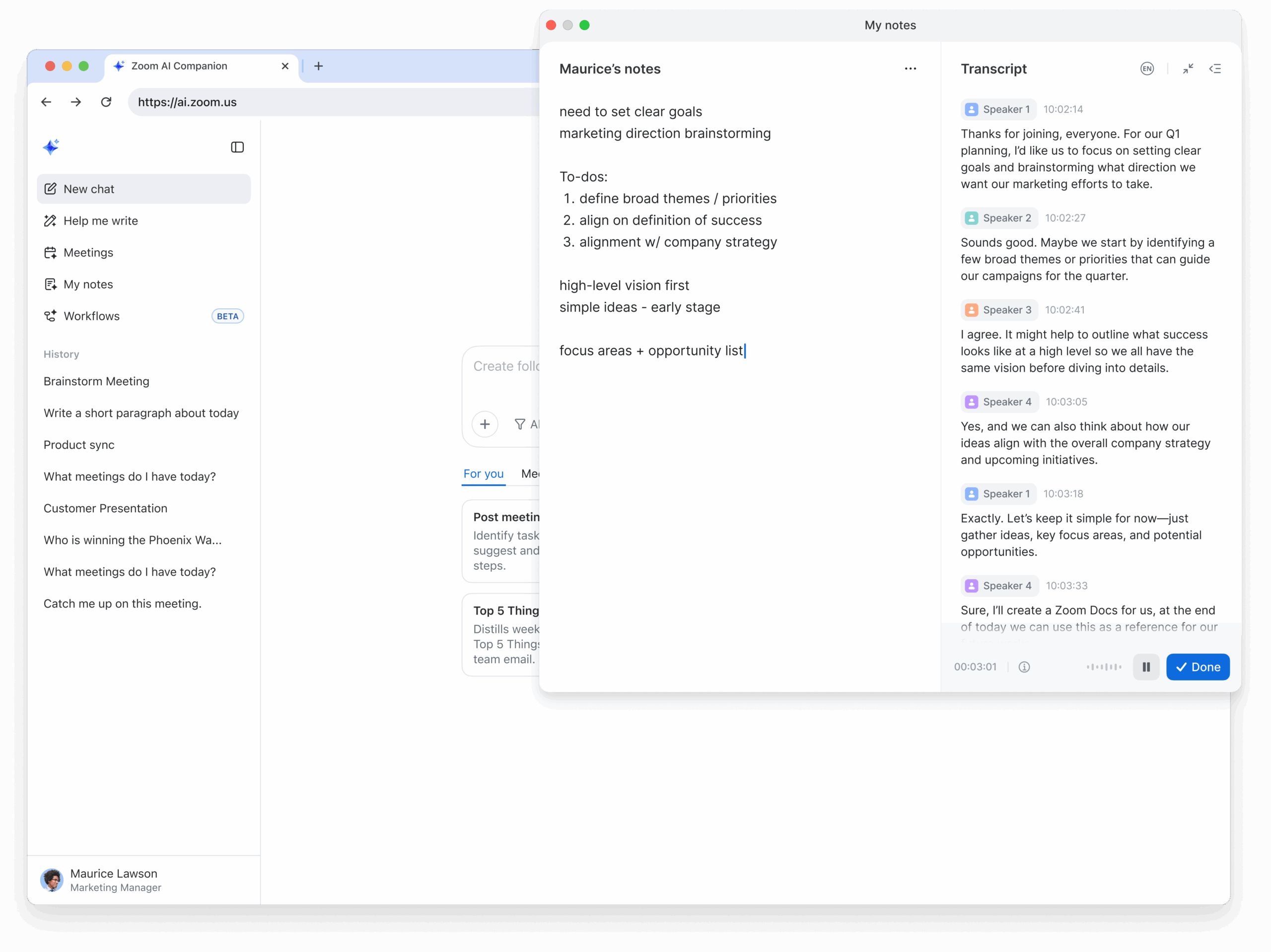Viewport: 1271px width, 952px height.
Task: Minimize the browser window with yellow button
Action: coord(67,66)
